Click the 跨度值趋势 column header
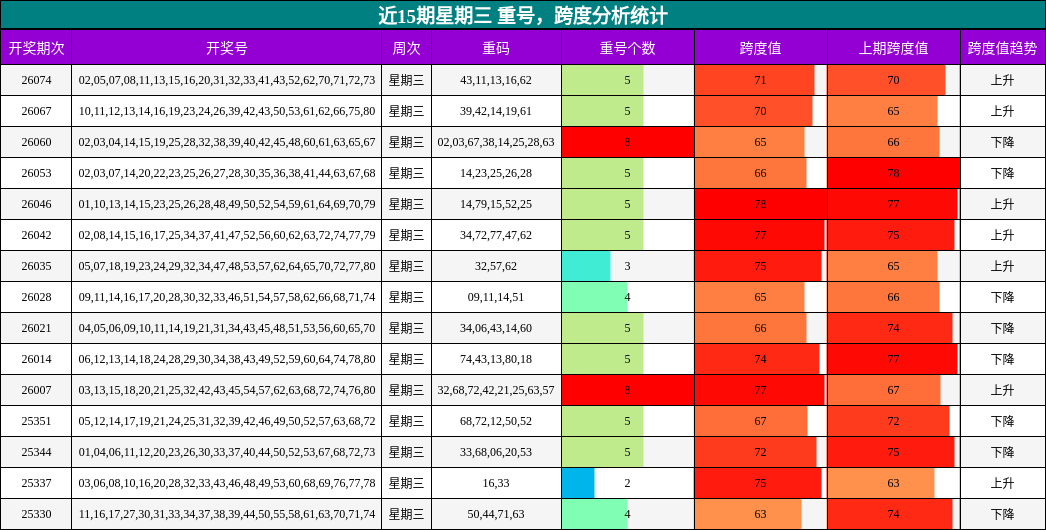The height and width of the screenshot is (530, 1046). (x=1003, y=48)
